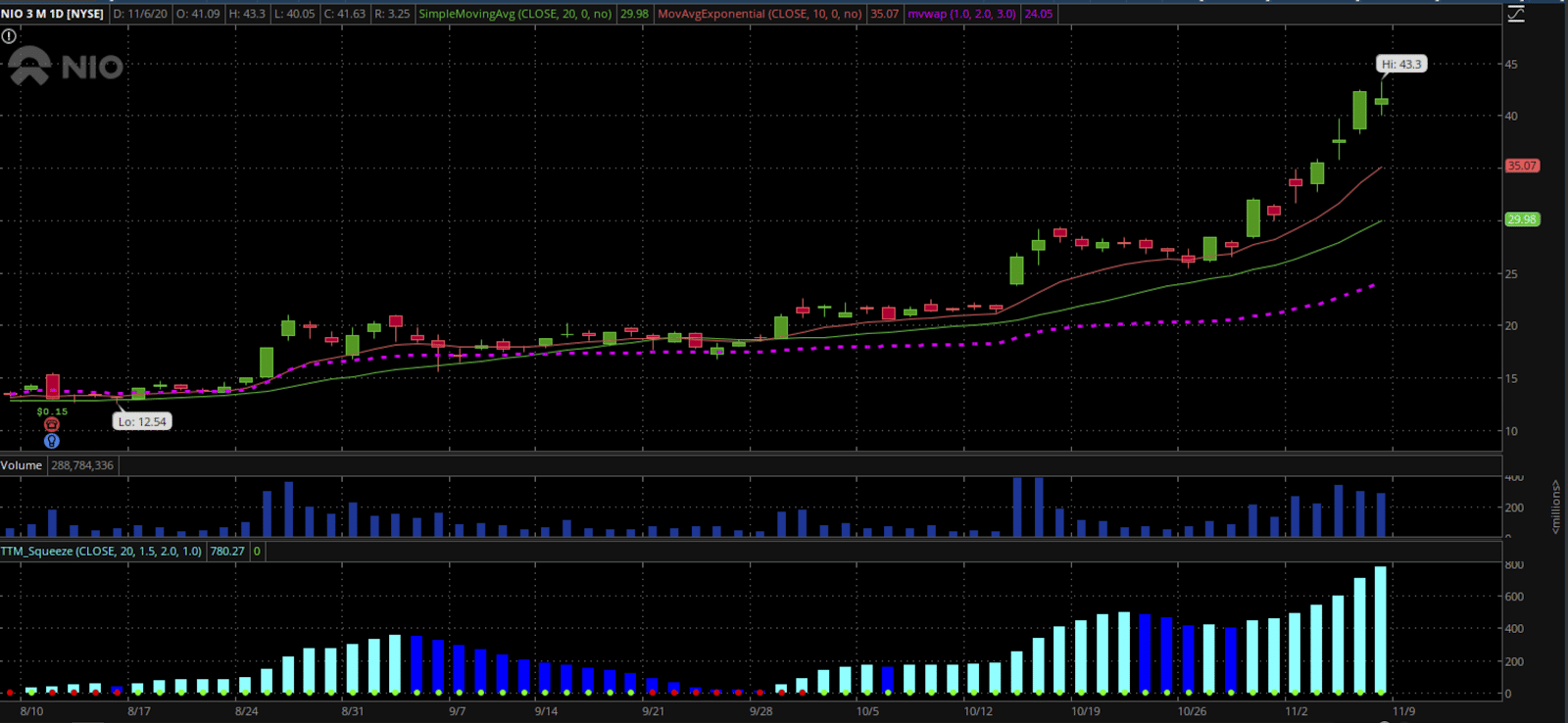The height and width of the screenshot is (723, 1568).
Task: Click the 40 level on price axis
Action: click(x=1511, y=116)
